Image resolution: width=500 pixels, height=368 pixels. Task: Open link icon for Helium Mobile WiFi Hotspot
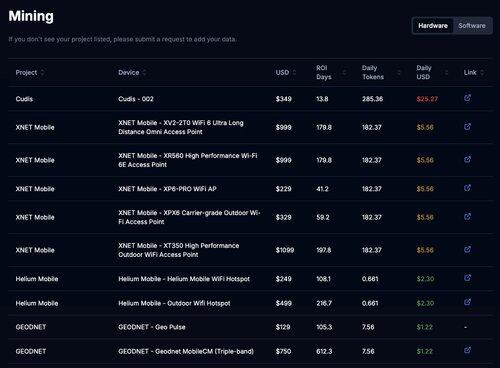[467, 277]
